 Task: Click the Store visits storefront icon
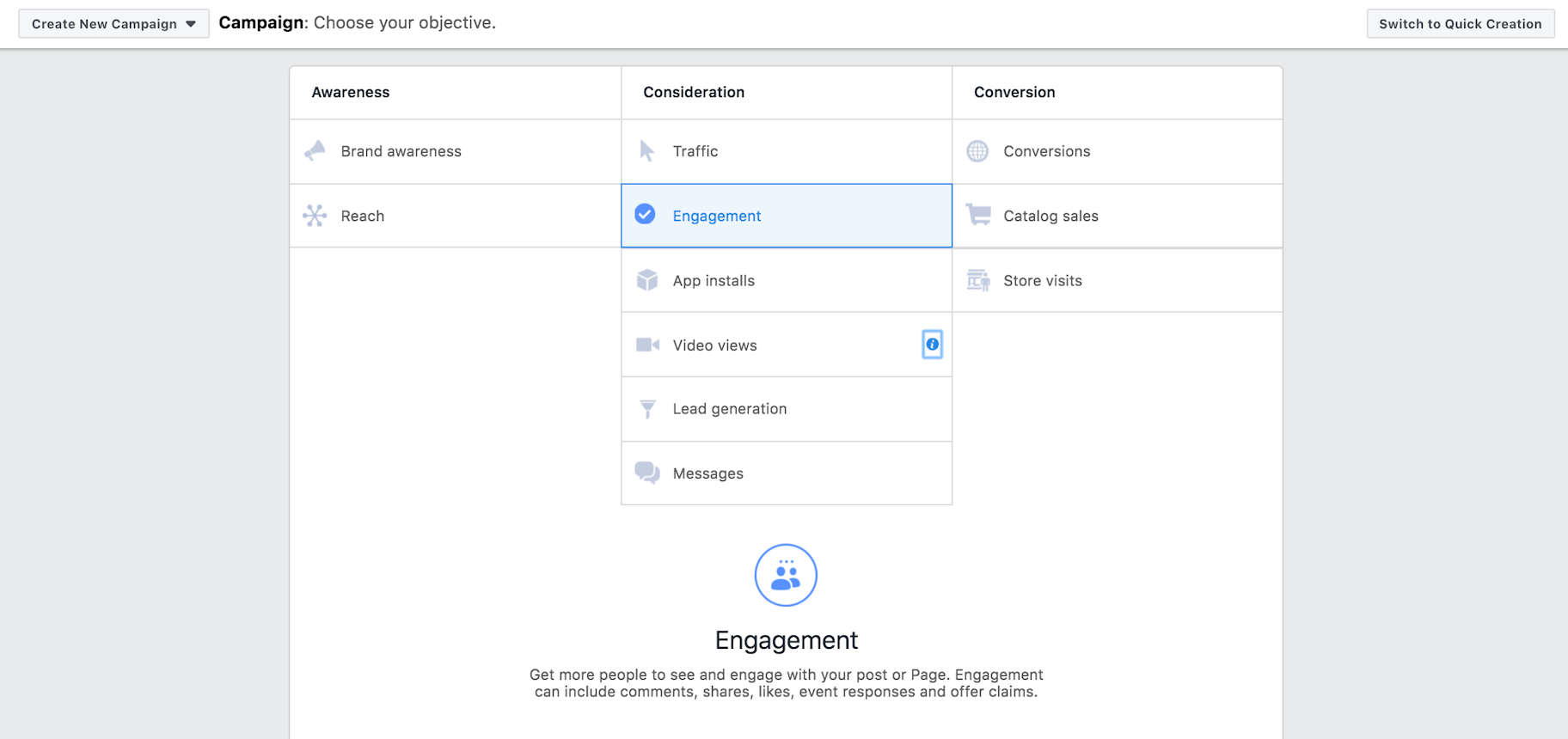click(977, 280)
